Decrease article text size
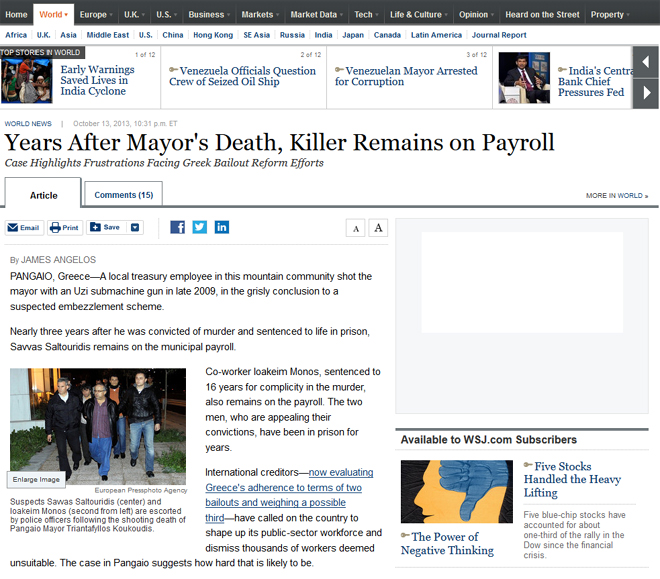This screenshot has width=660, height=579. 355,228
